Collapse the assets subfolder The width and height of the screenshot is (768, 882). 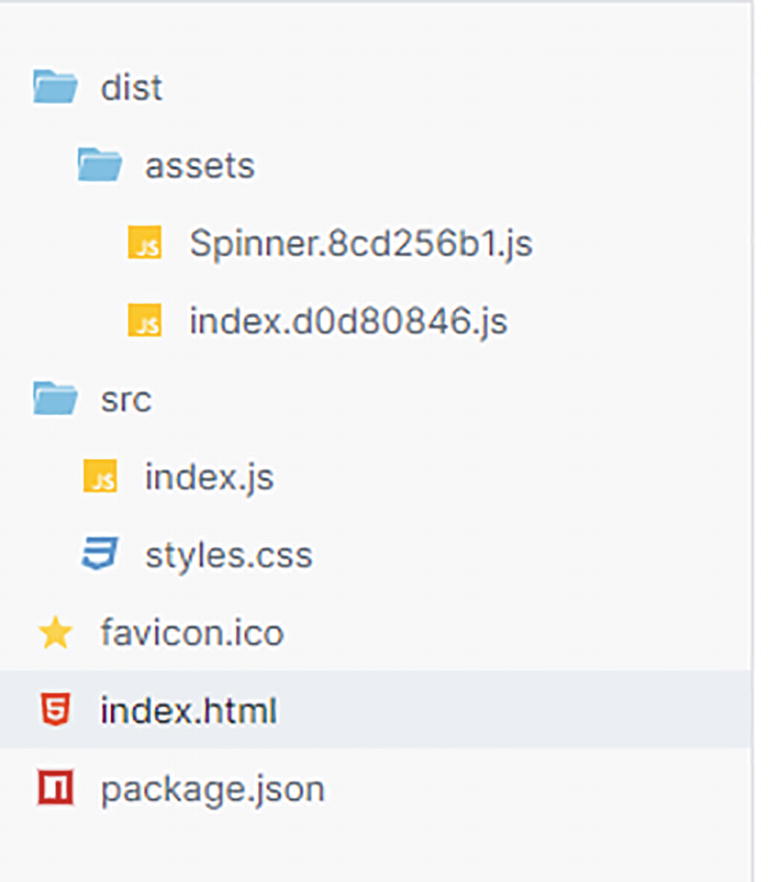tap(199, 165)
